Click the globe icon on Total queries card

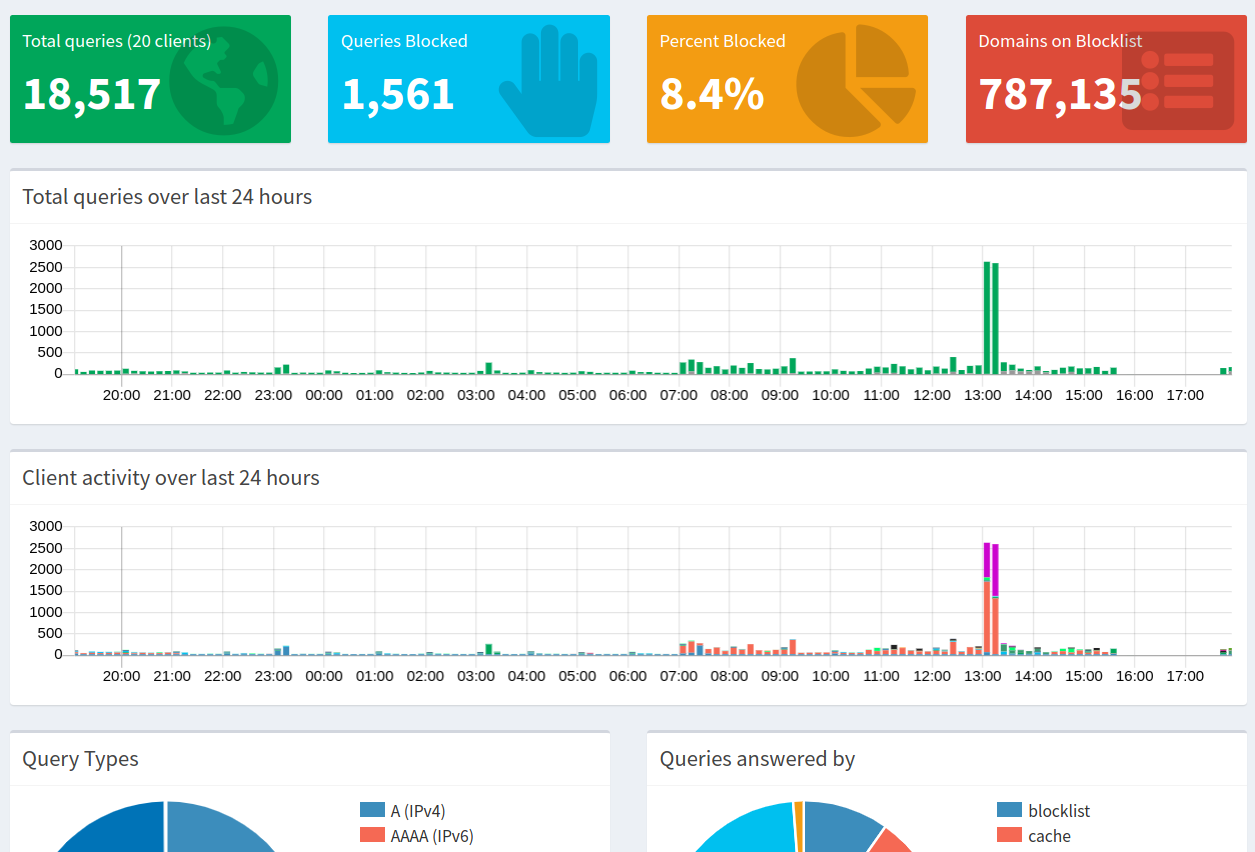pos(224,80)
